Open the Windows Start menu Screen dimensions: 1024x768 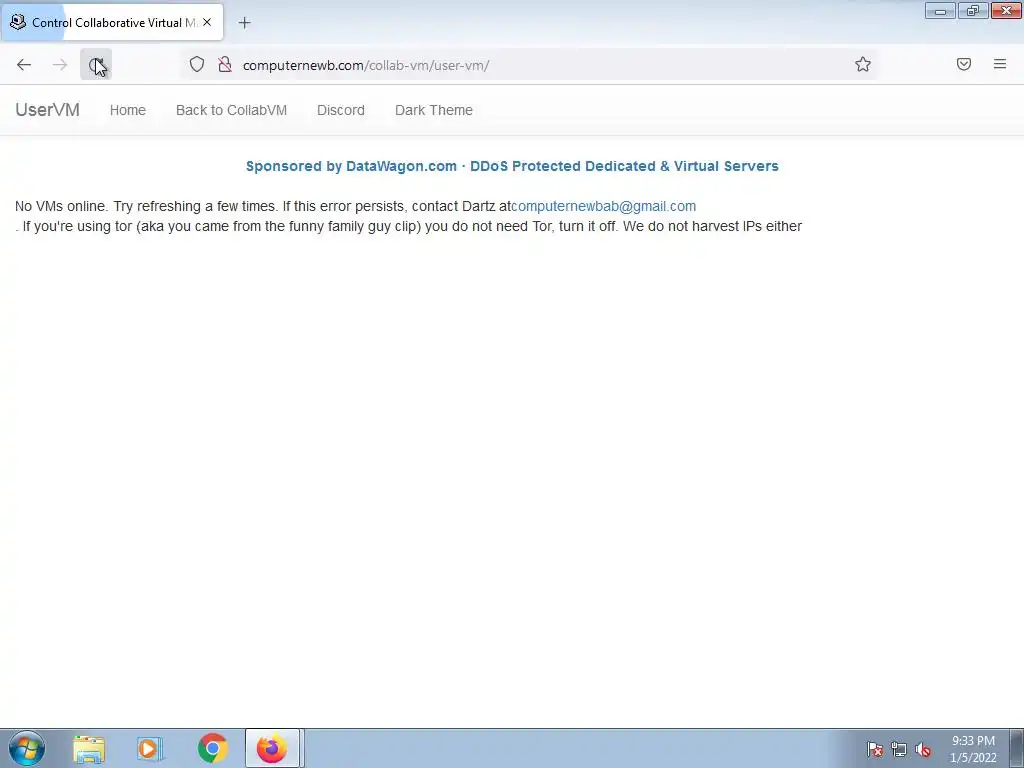27,748
